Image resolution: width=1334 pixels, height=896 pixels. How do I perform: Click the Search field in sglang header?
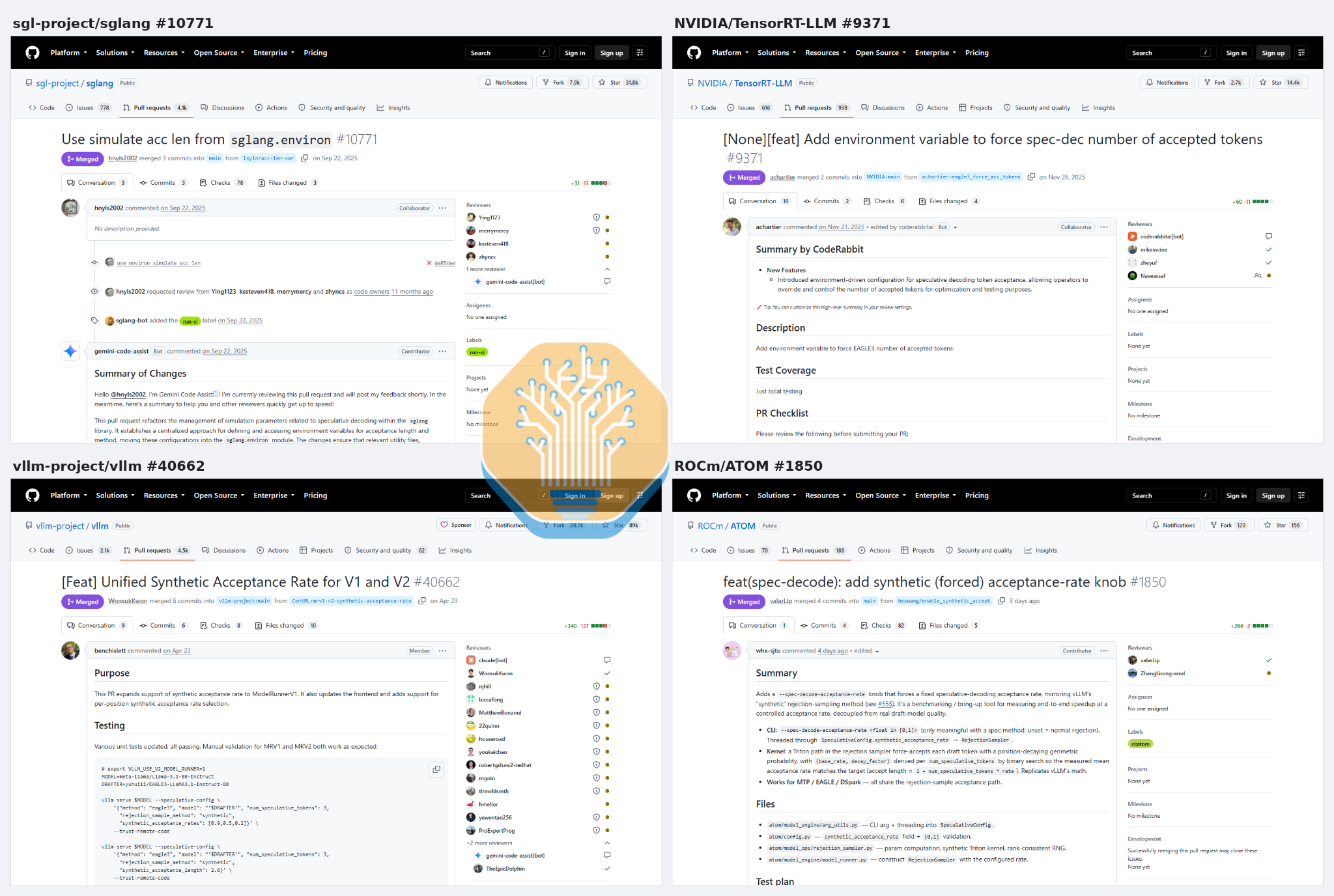pos(510,53)
